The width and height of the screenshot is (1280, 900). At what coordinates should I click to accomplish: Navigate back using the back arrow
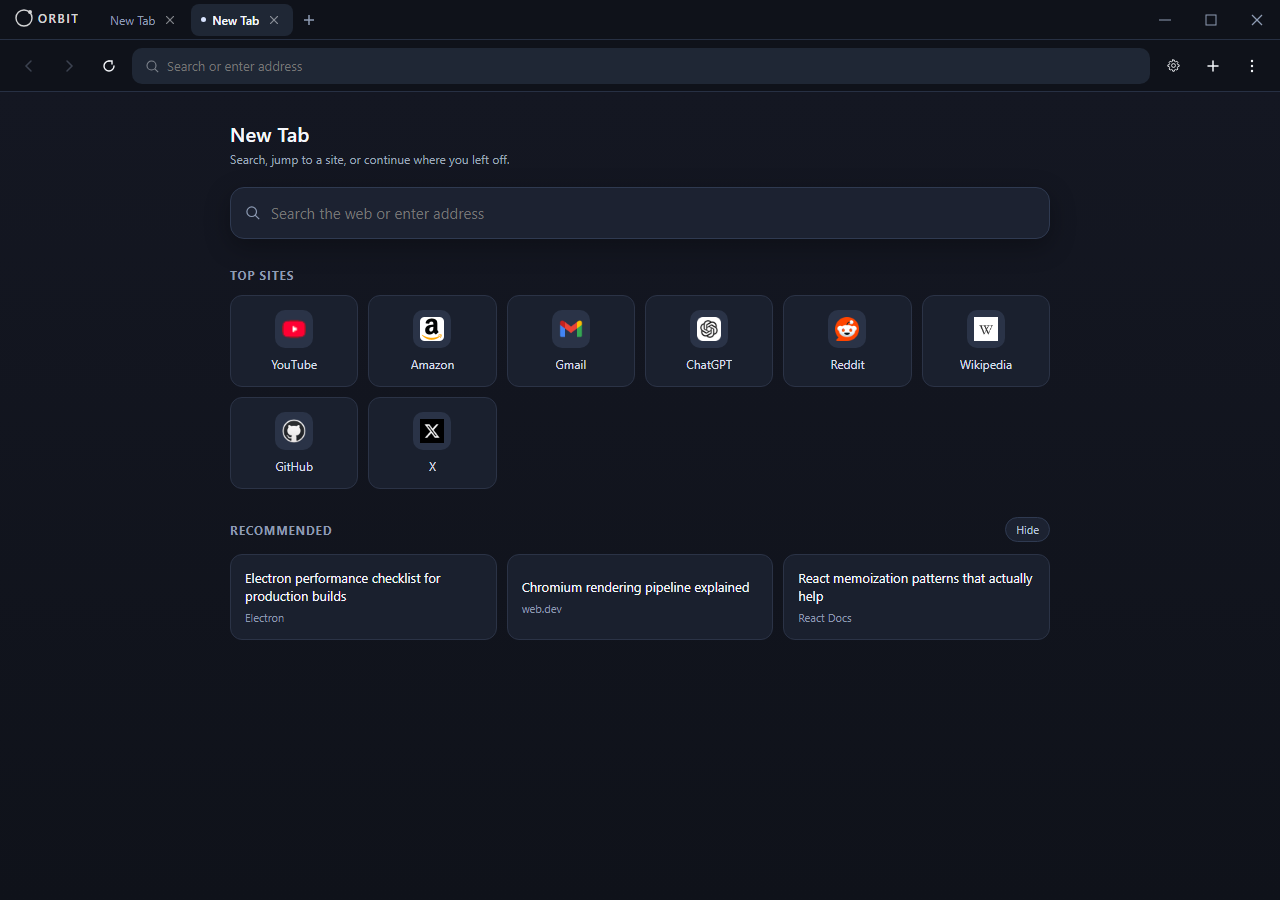[x=29, y=66]
